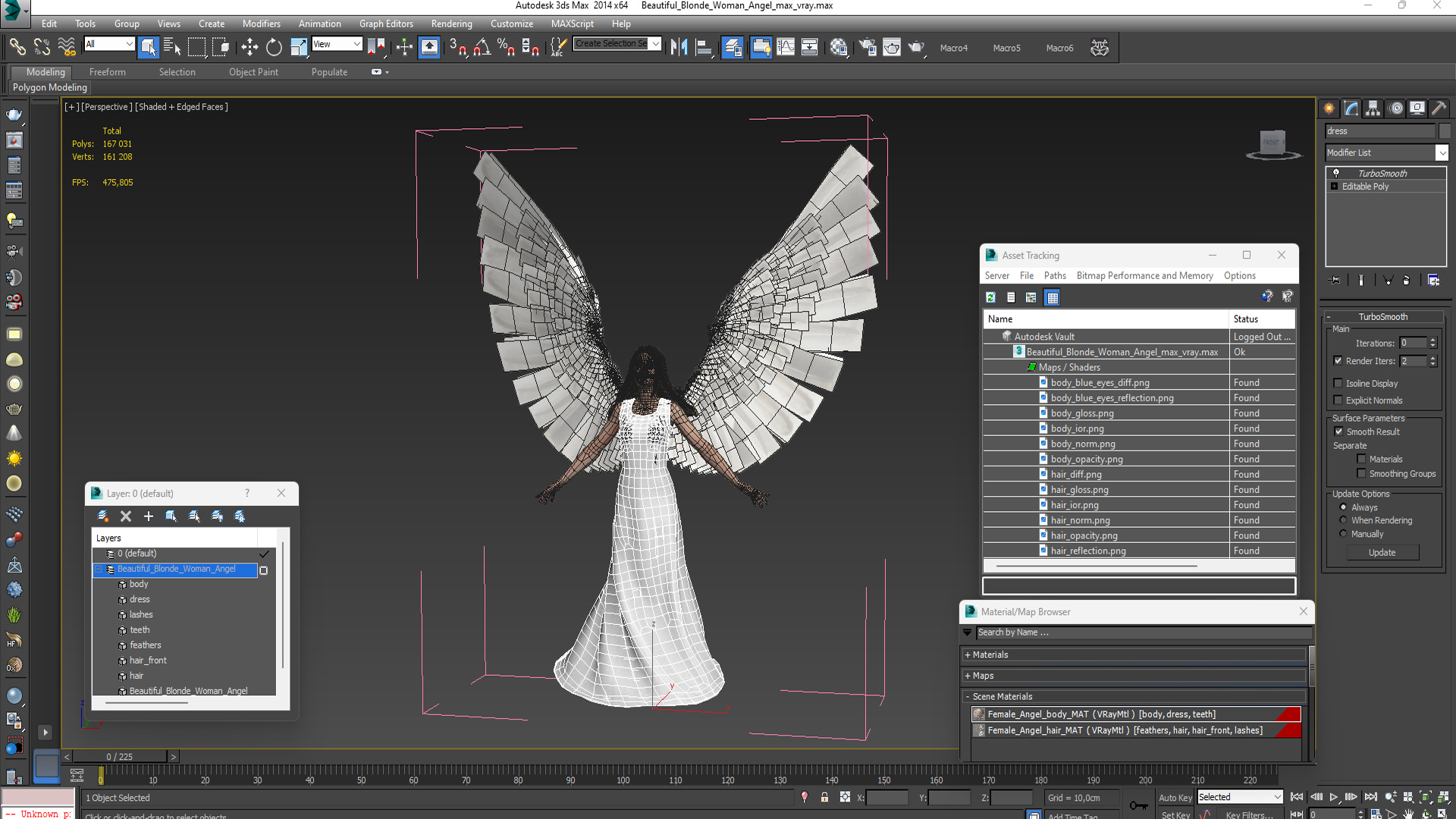Expand Maps group in Material Browser

tap(967, 676)
